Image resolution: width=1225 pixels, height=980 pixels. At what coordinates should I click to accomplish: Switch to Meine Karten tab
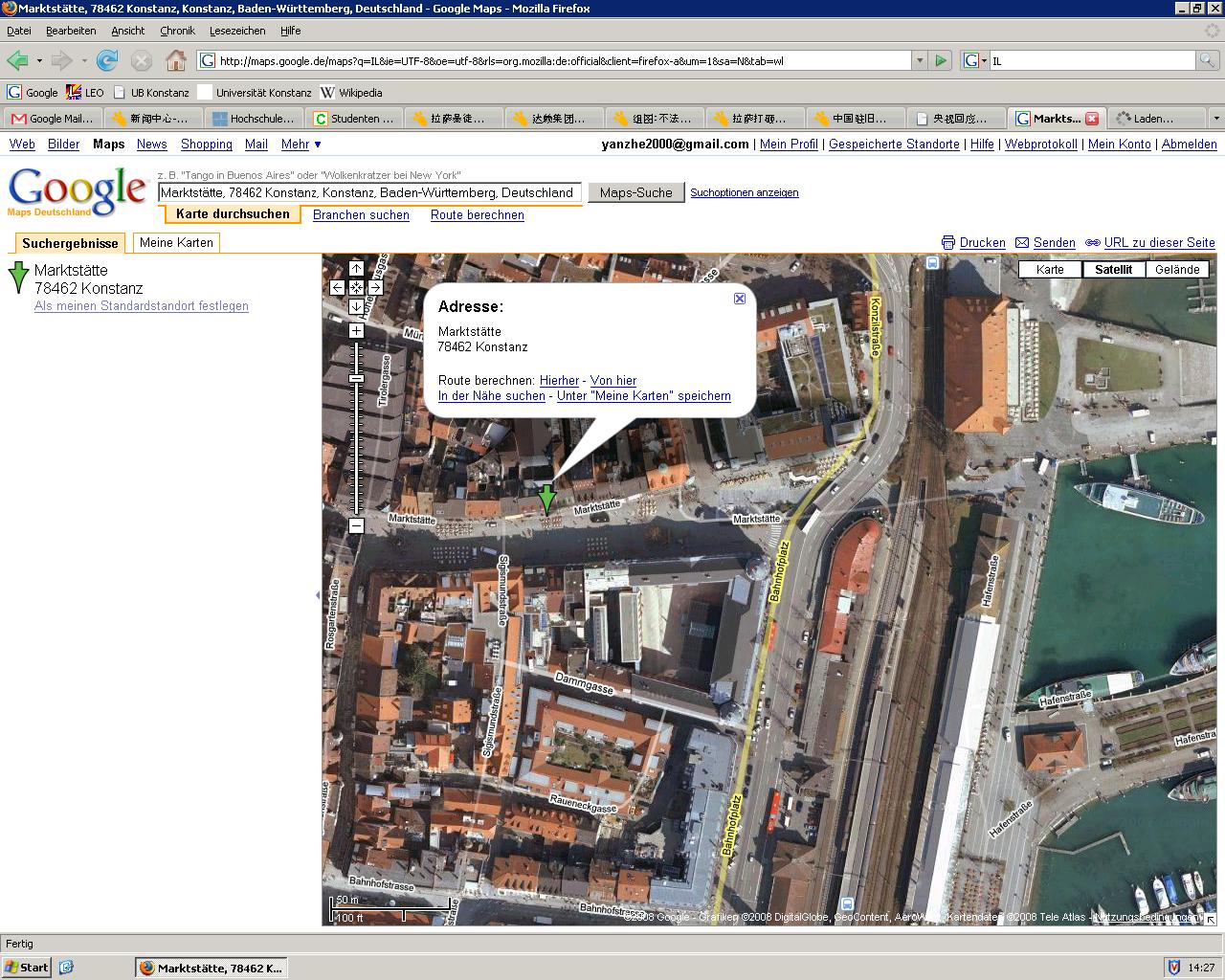click(x=176, y=242)
